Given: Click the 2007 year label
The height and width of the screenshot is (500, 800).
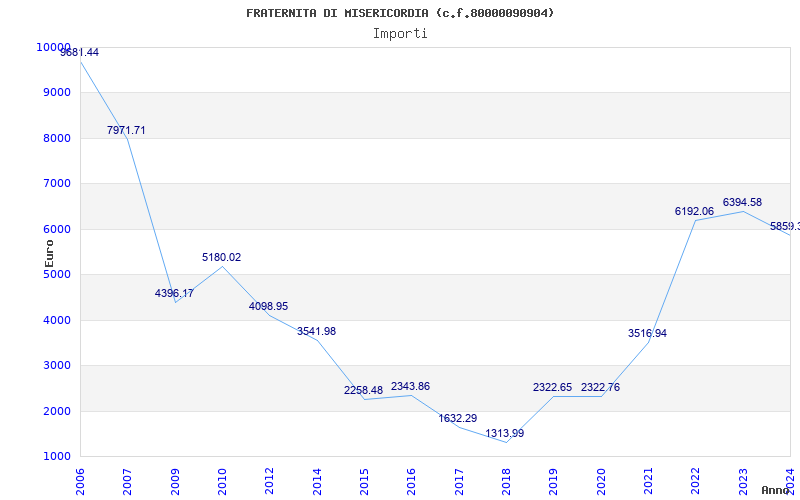Looking at the screenshot, I should pos(128,482).
